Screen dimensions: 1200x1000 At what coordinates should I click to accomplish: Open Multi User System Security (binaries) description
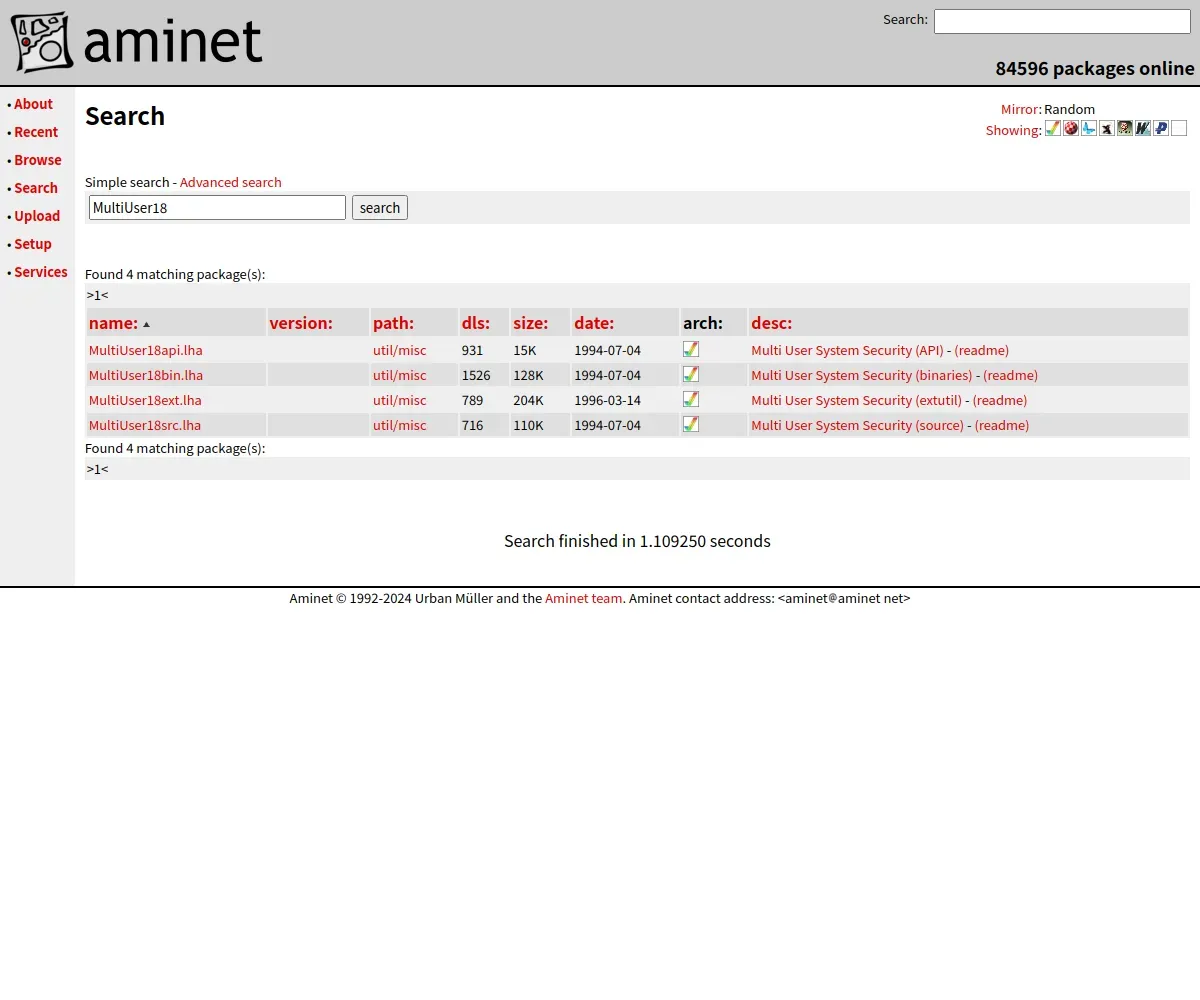point(862,375)
